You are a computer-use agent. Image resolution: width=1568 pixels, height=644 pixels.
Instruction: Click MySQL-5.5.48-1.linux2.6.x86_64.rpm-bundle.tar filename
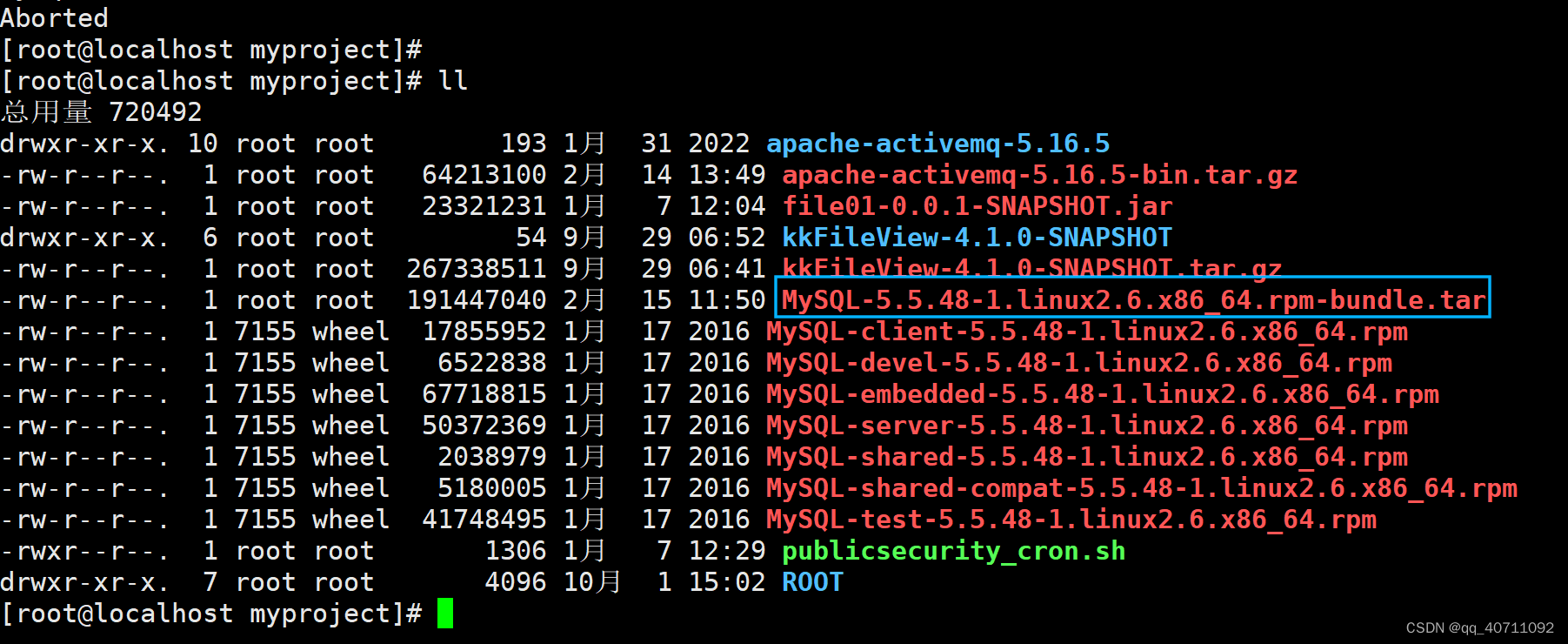tap(1133, 300)
